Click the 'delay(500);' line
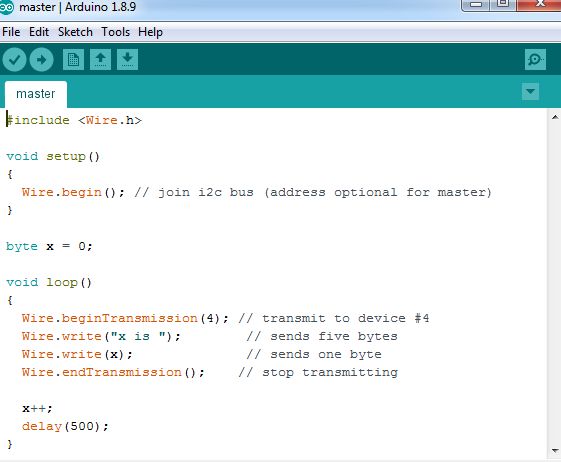This screenshot has height=462, width=561. (65, 426)
